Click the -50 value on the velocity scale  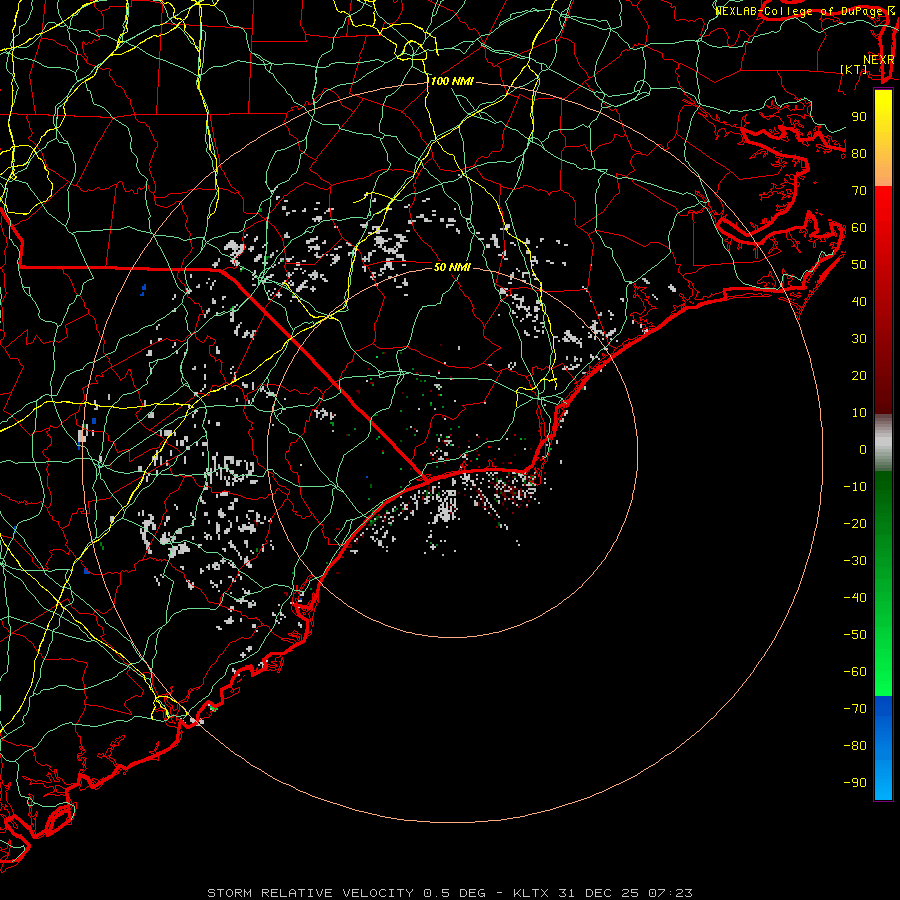(856, 635)
